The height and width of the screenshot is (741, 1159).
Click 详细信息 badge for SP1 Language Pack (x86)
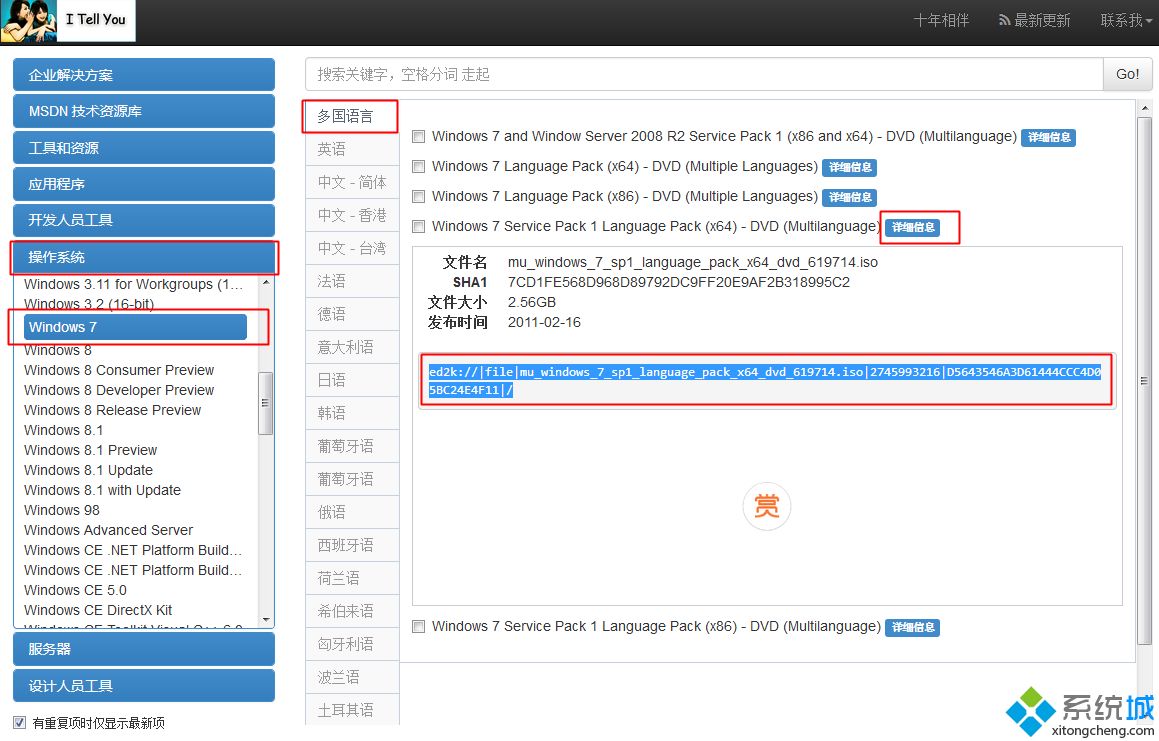[x=912, y=628]
